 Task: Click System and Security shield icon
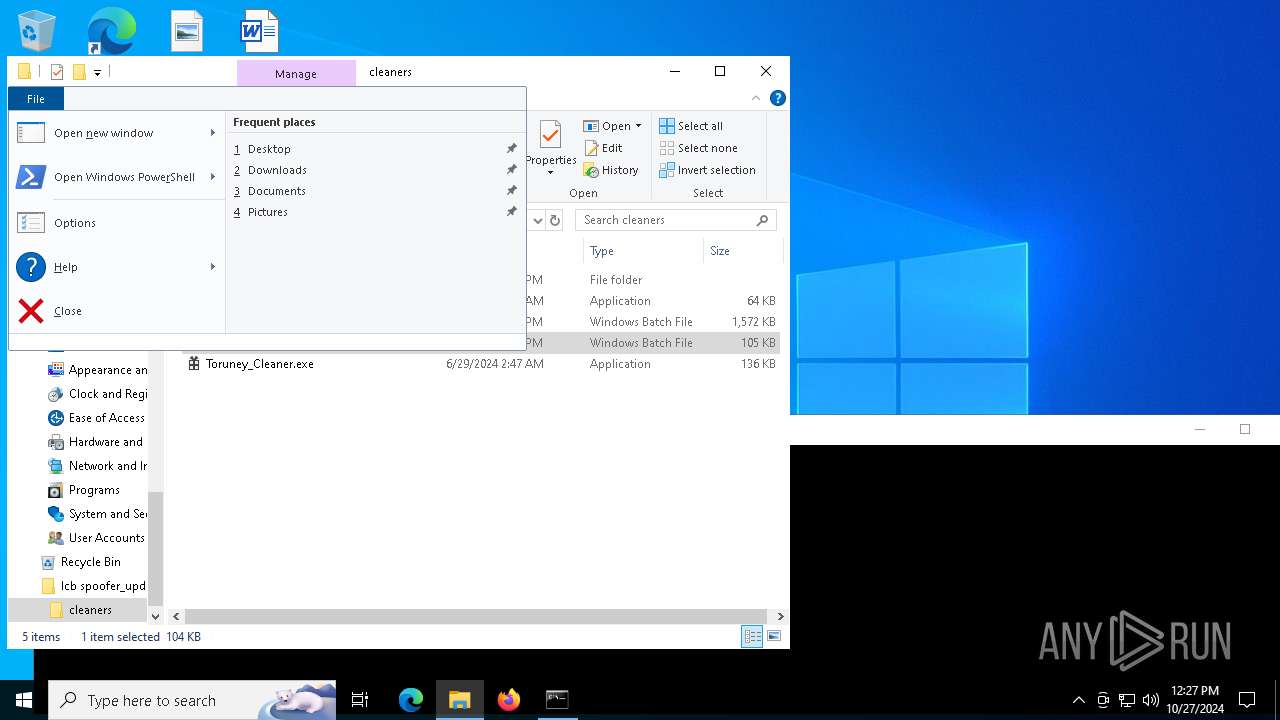coord(56,514)
